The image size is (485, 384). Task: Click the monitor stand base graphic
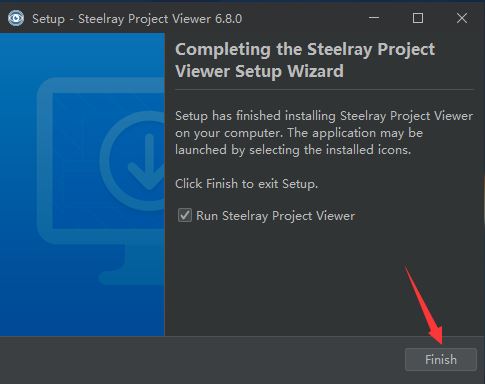[x=132, y=277]
